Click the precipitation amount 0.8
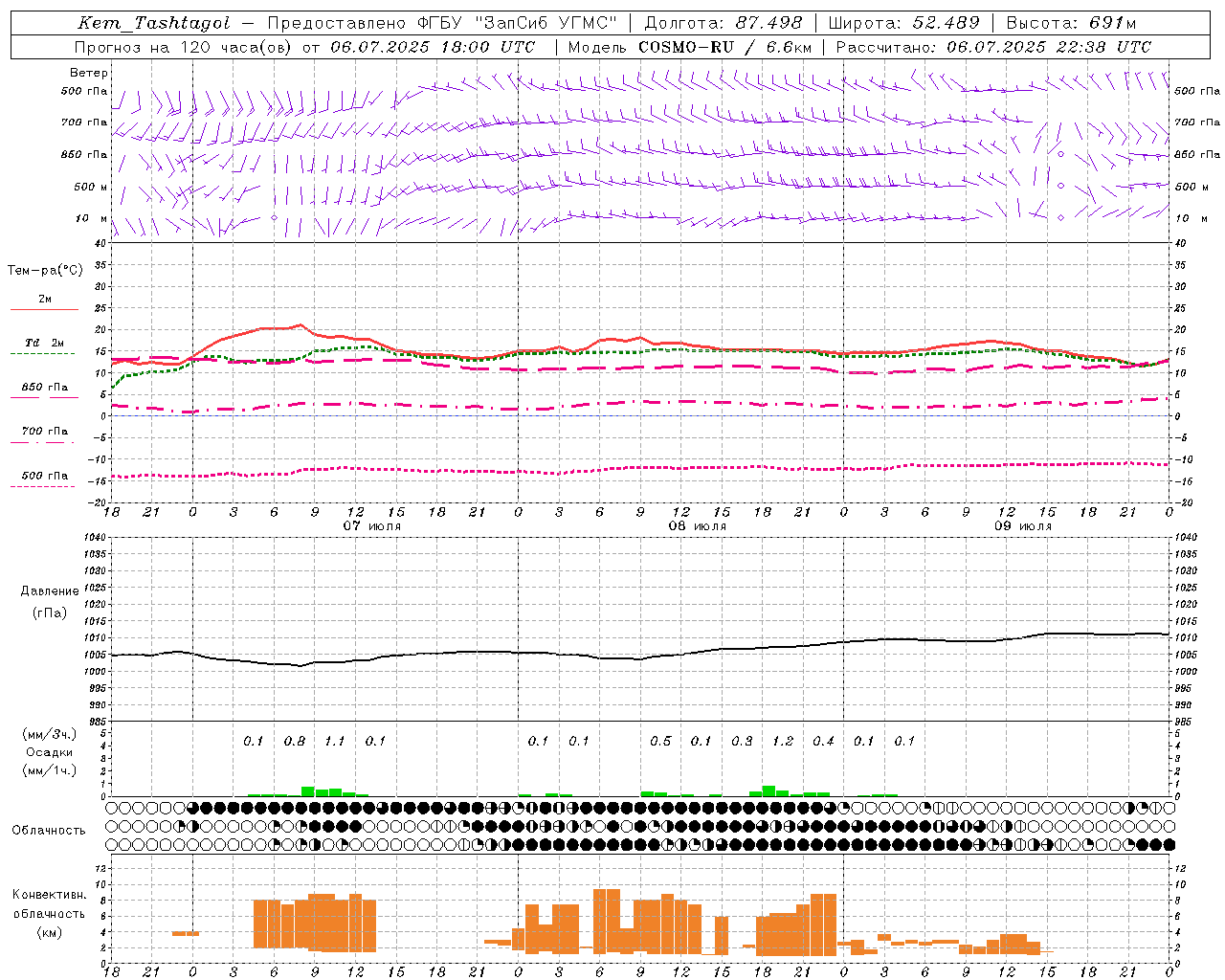 click(295, 741)
